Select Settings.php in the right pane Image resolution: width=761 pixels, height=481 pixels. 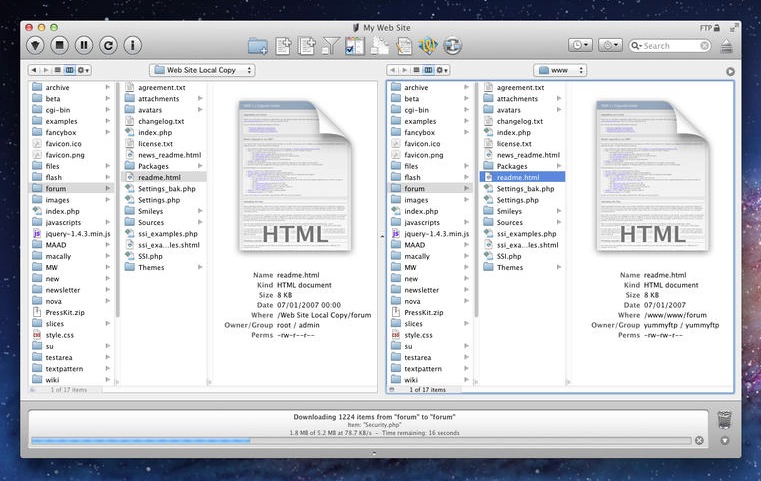(517, 200)
